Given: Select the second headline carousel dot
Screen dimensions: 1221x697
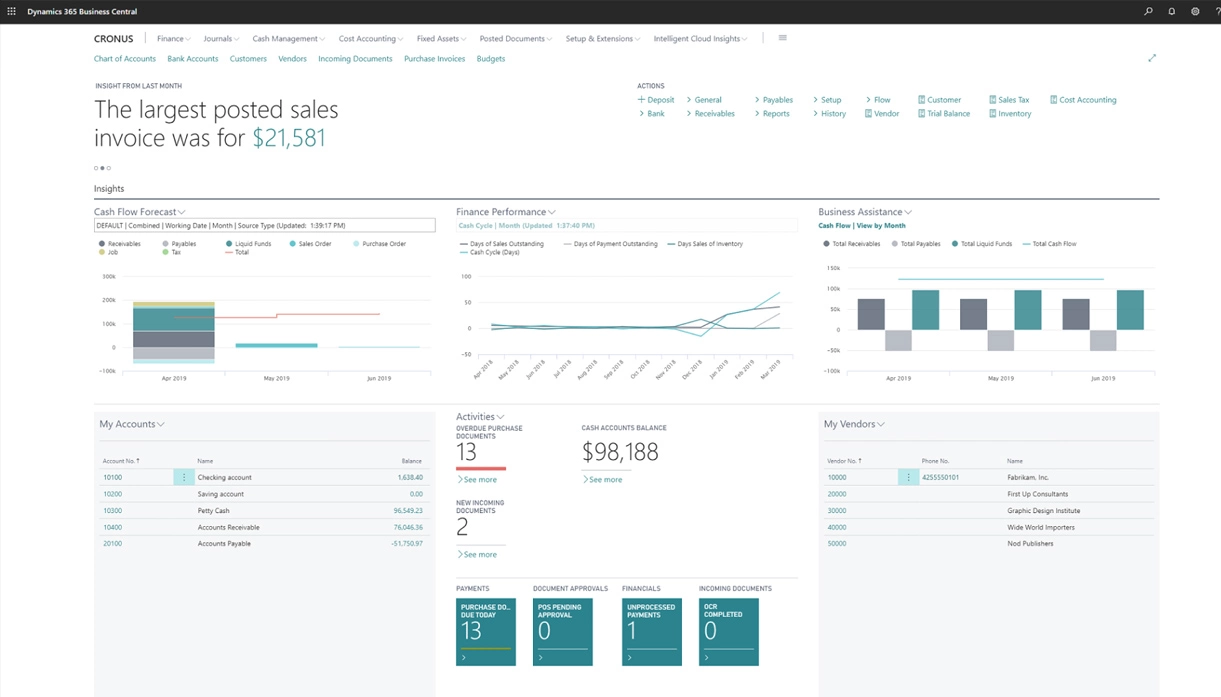Looking at the screenshot, I should pos(102,168).
